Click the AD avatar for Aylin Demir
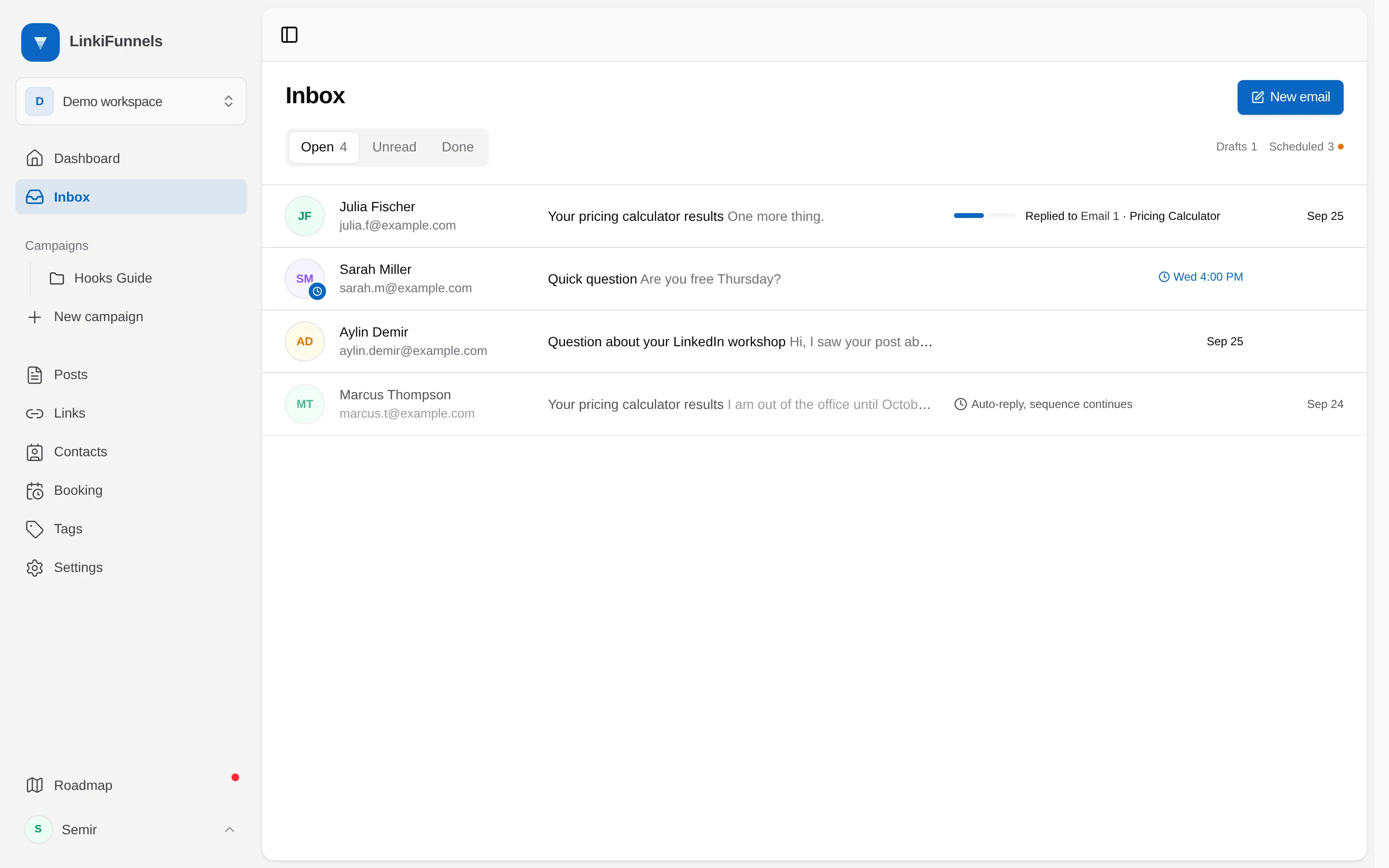The width and height of the screenshot is (1389, 868). coord(305,341)
